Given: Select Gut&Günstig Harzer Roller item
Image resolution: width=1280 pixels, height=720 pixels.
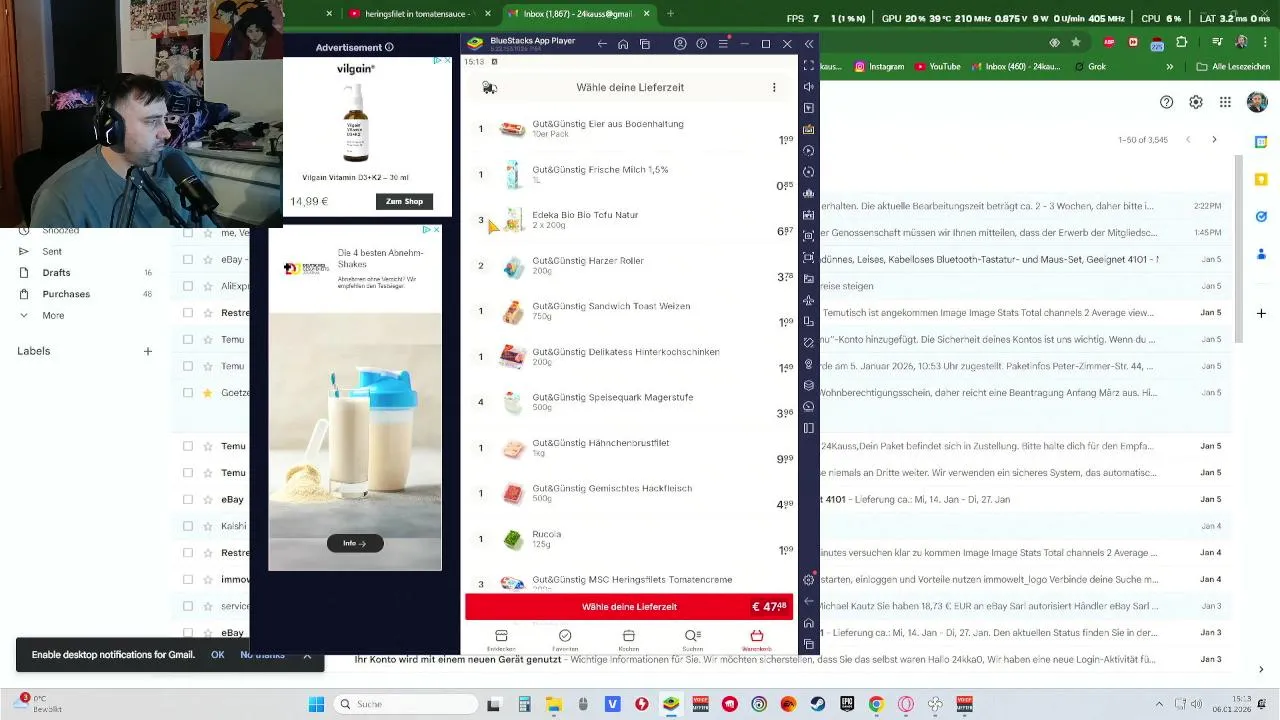Looking at the screenshot, I should pos(630,266).
